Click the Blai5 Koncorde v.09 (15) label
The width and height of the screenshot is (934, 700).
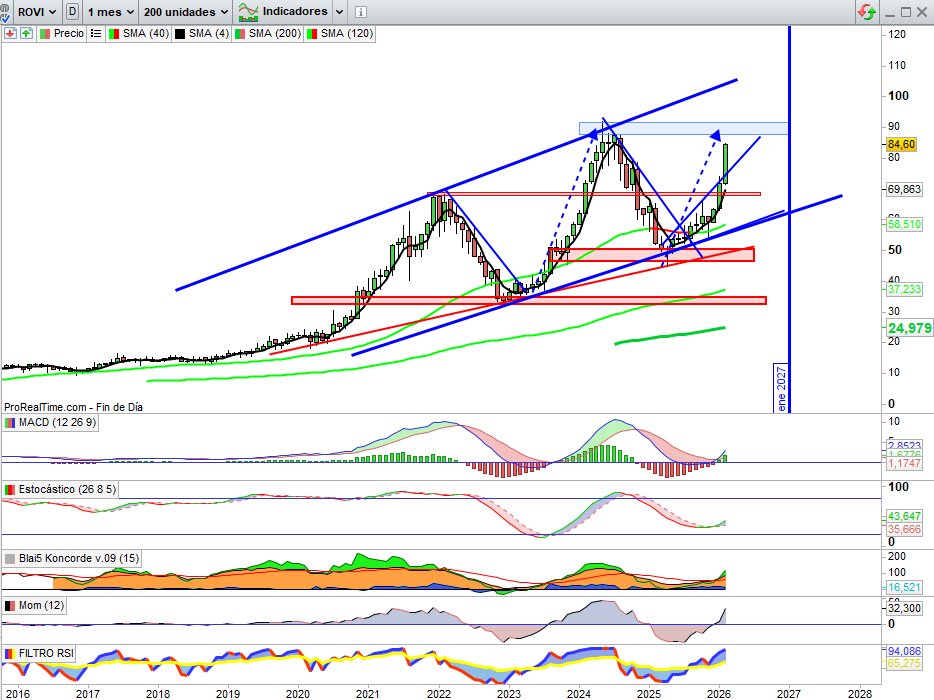pyautogui.click(x=72, y=558)
